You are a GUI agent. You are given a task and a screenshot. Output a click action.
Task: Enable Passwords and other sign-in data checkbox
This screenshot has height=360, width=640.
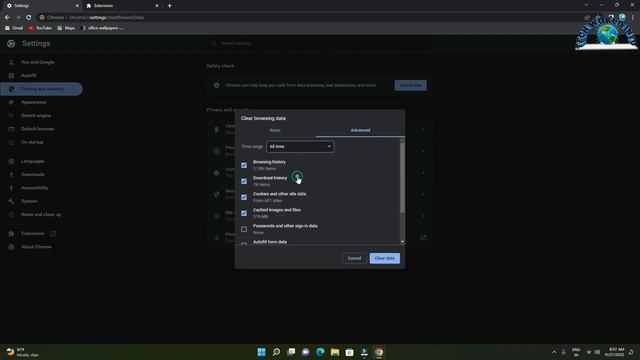pyautogui.click(x=244, y=229)
